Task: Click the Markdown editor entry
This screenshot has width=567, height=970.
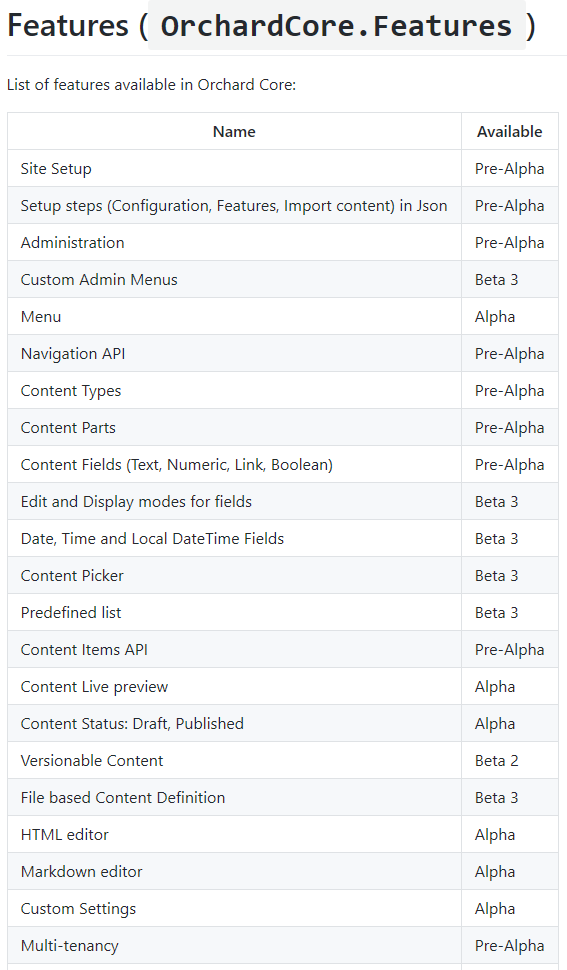Action: [x=82, y=872]
